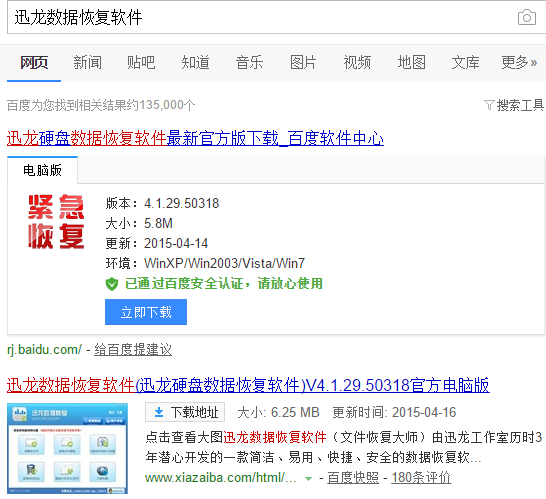Click the 180条评价 link

pyautogui.click(x=421, y=478)
